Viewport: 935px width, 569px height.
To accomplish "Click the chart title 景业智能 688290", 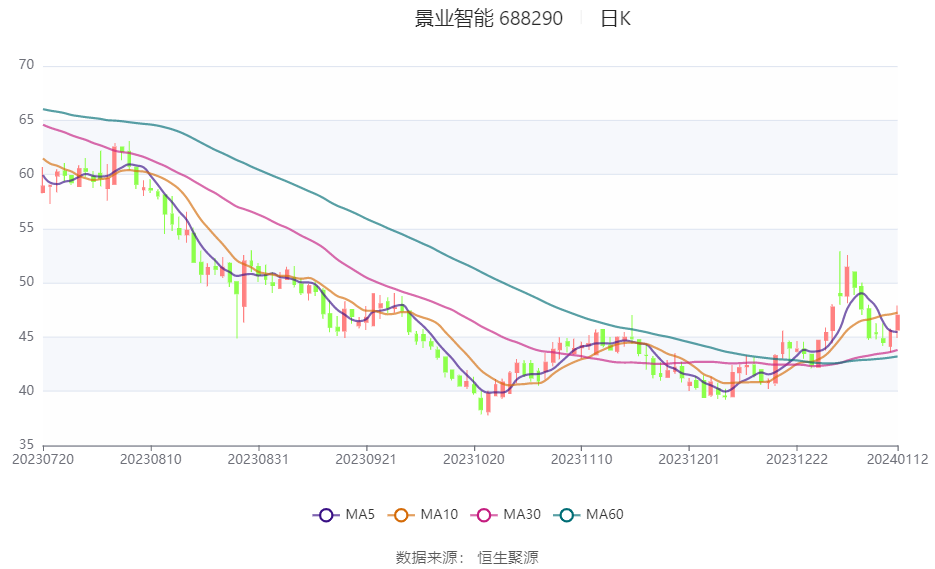I will point(488,18).
